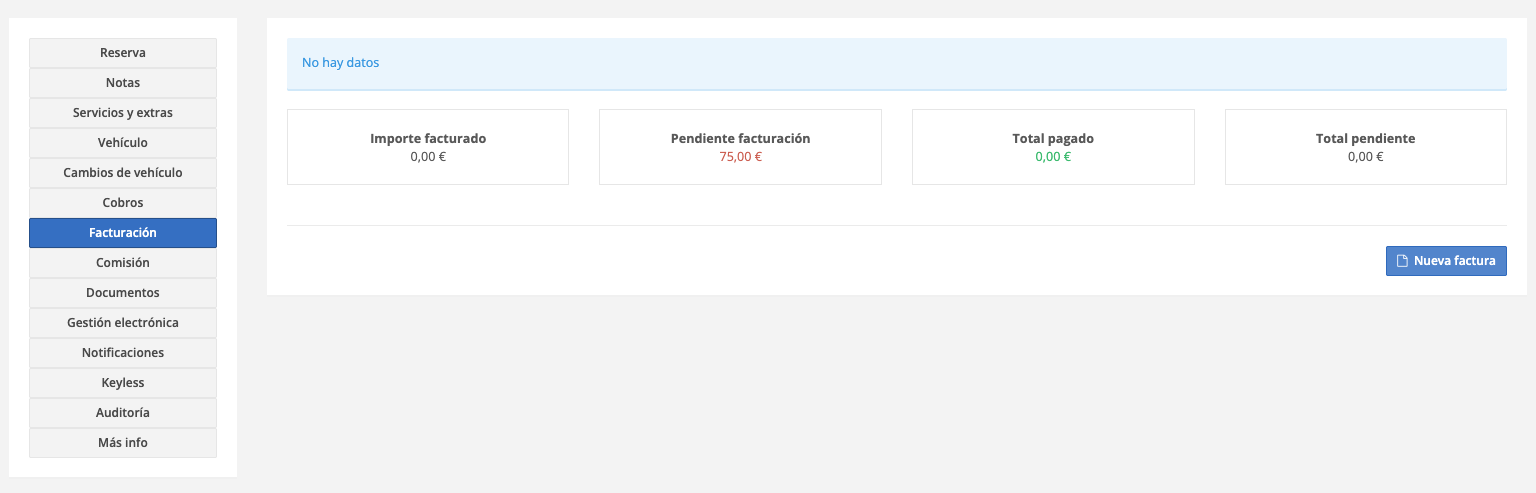Go to the Notas tab
This screenshot has height=493, width=1536.
pos(123,83)
